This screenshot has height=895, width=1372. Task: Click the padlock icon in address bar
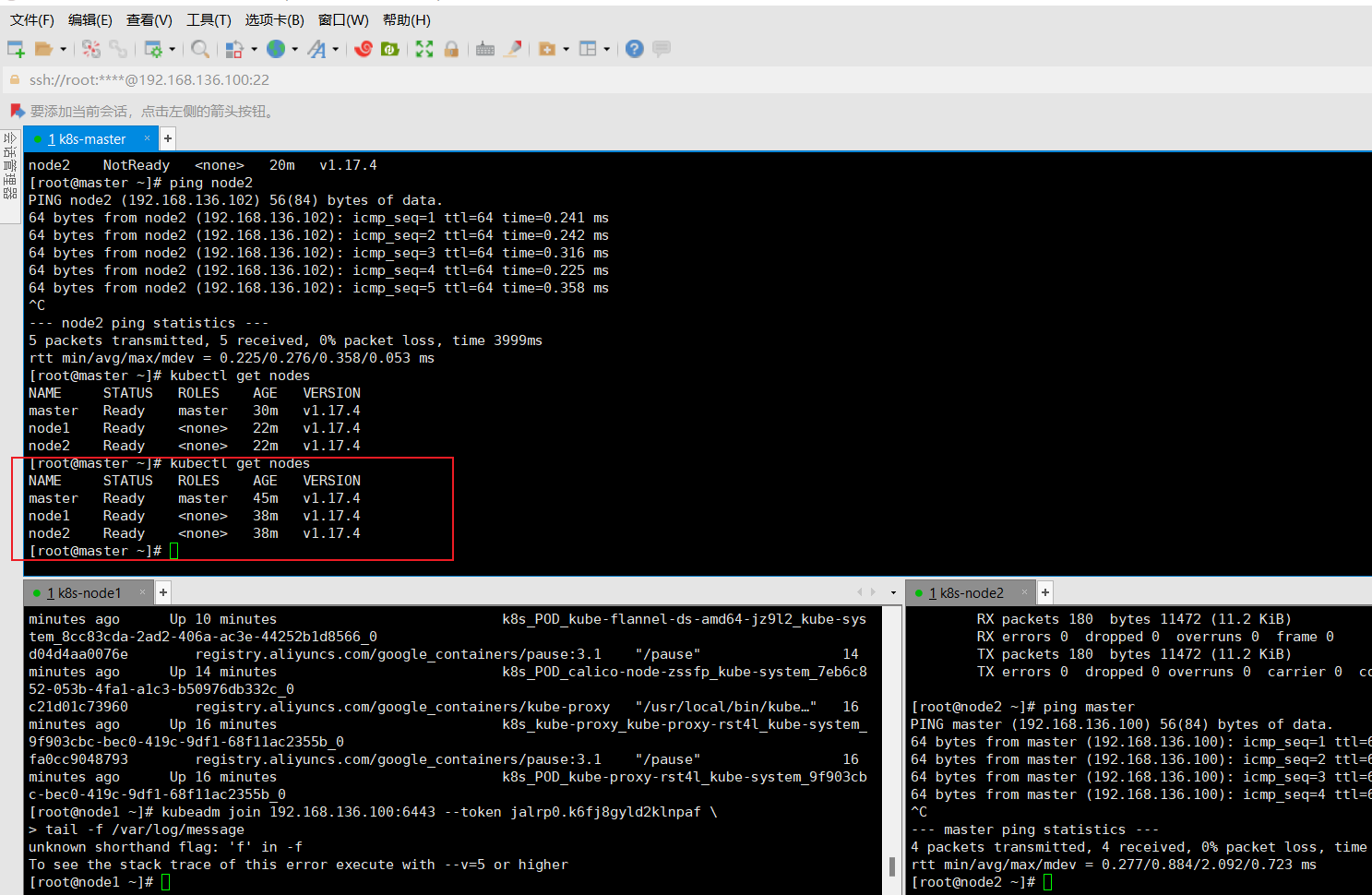coord(14,80)
